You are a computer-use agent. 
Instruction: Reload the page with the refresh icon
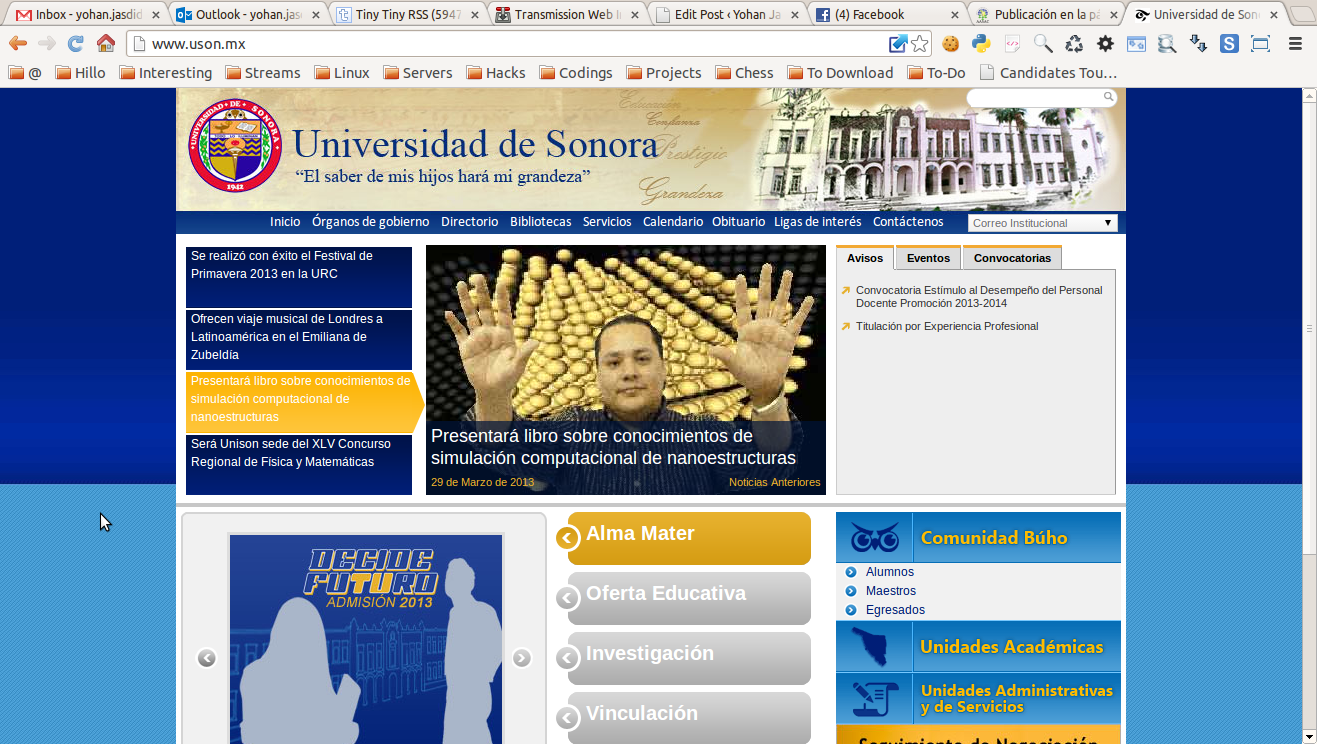[76, 44]
